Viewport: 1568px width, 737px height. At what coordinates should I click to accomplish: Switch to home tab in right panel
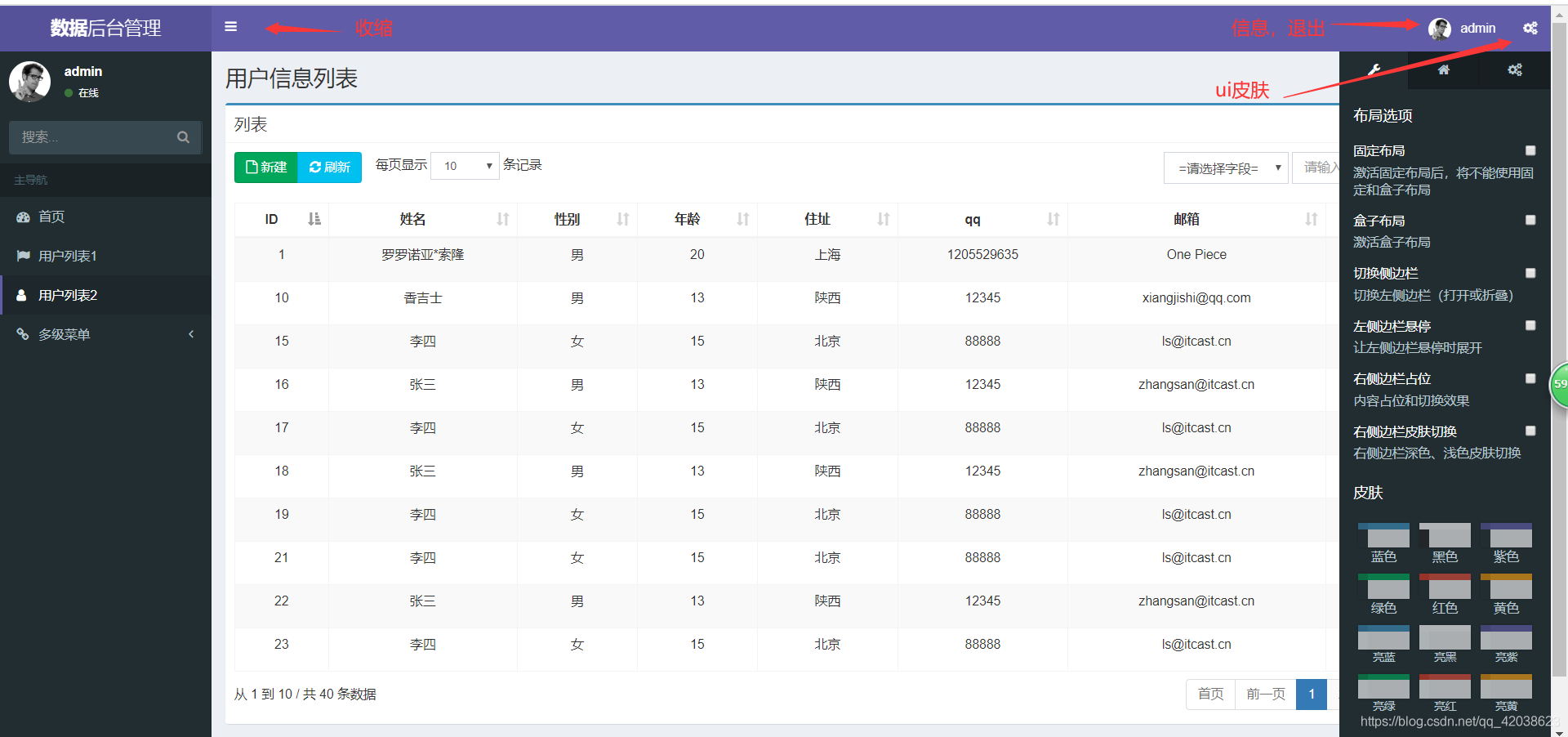point(1444,70)
